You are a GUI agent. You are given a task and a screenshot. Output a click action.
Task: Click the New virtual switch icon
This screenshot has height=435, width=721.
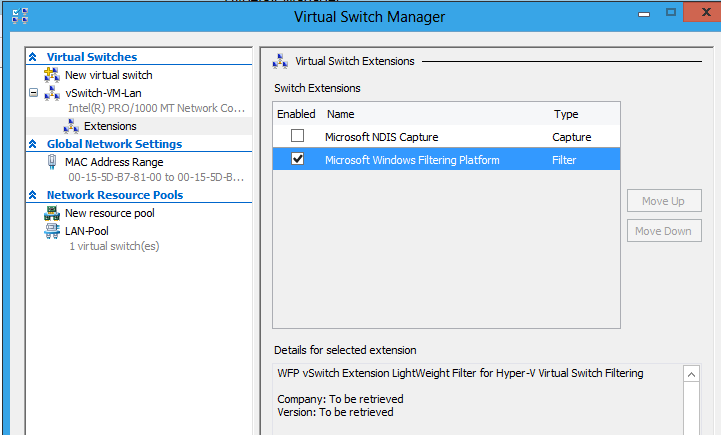(x=52, y=74)
